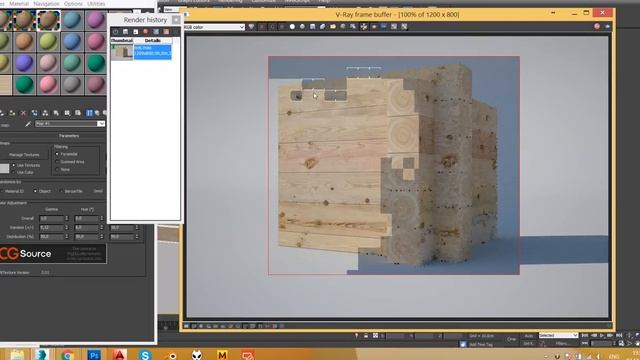Select the Summed Area filtering radio button

(57, 162)
